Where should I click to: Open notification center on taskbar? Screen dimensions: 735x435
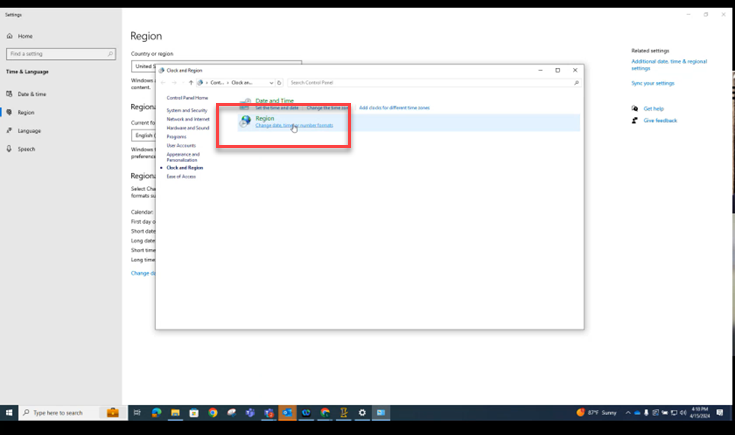click(x=720, y=412)
